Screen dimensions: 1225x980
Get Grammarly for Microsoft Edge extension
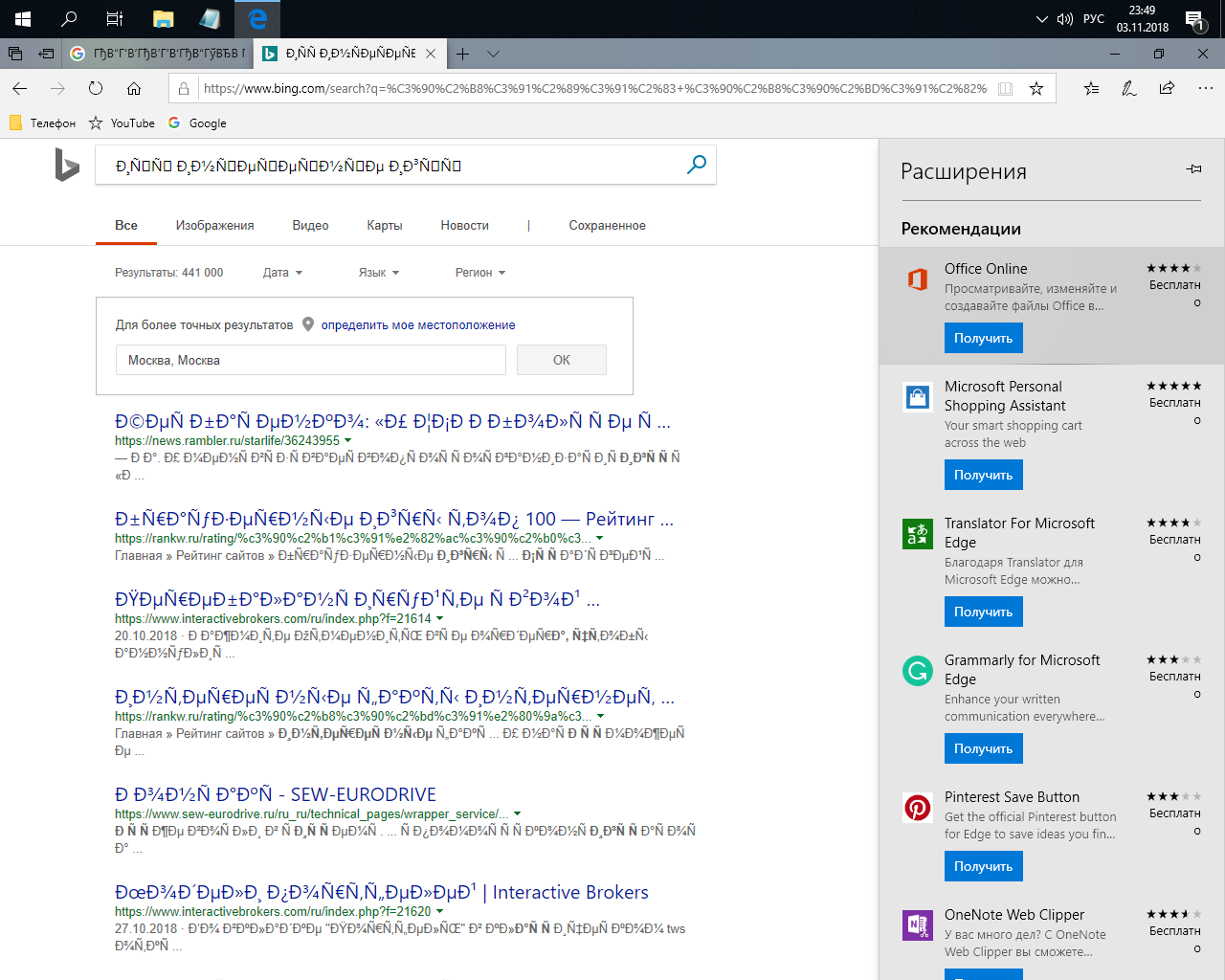click(x=983, y=748)
